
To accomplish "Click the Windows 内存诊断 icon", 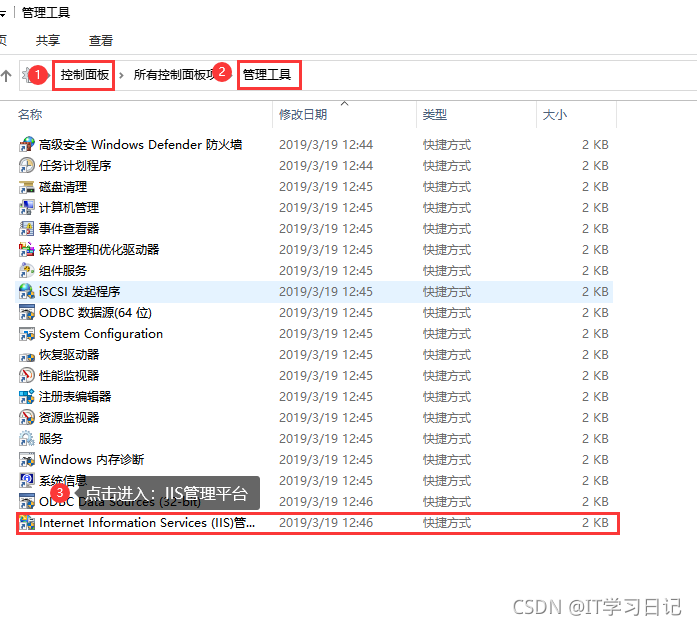I will [x=27, y=460].
